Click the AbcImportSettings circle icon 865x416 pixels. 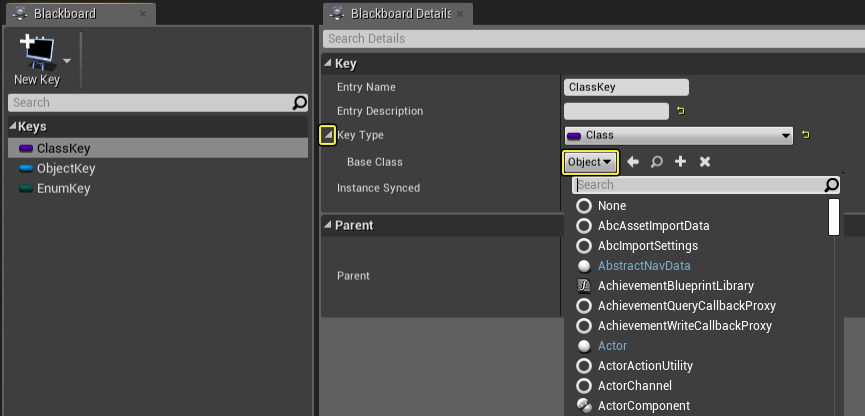(x=584, y=246)
